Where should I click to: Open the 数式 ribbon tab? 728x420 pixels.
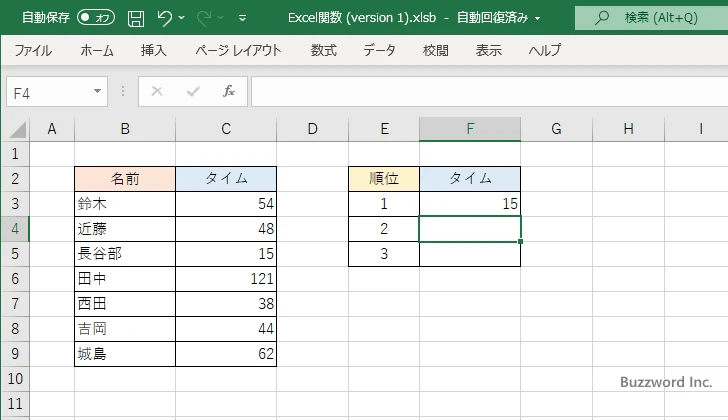click(x=324, y=50)
